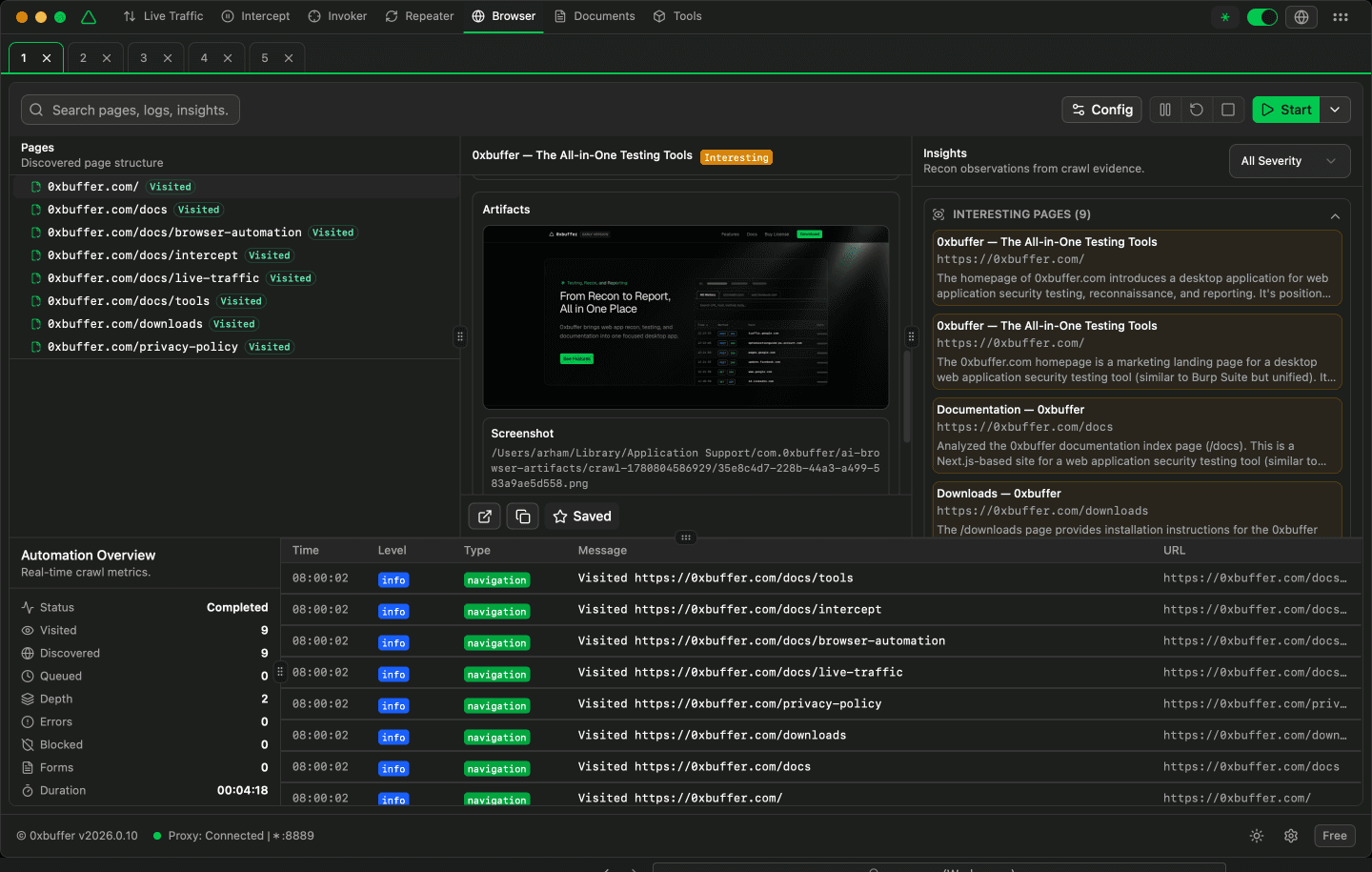Close browser session tab 3
Image resolution: width=1372 pixels, height=872 pixels.
click(168, 58)
